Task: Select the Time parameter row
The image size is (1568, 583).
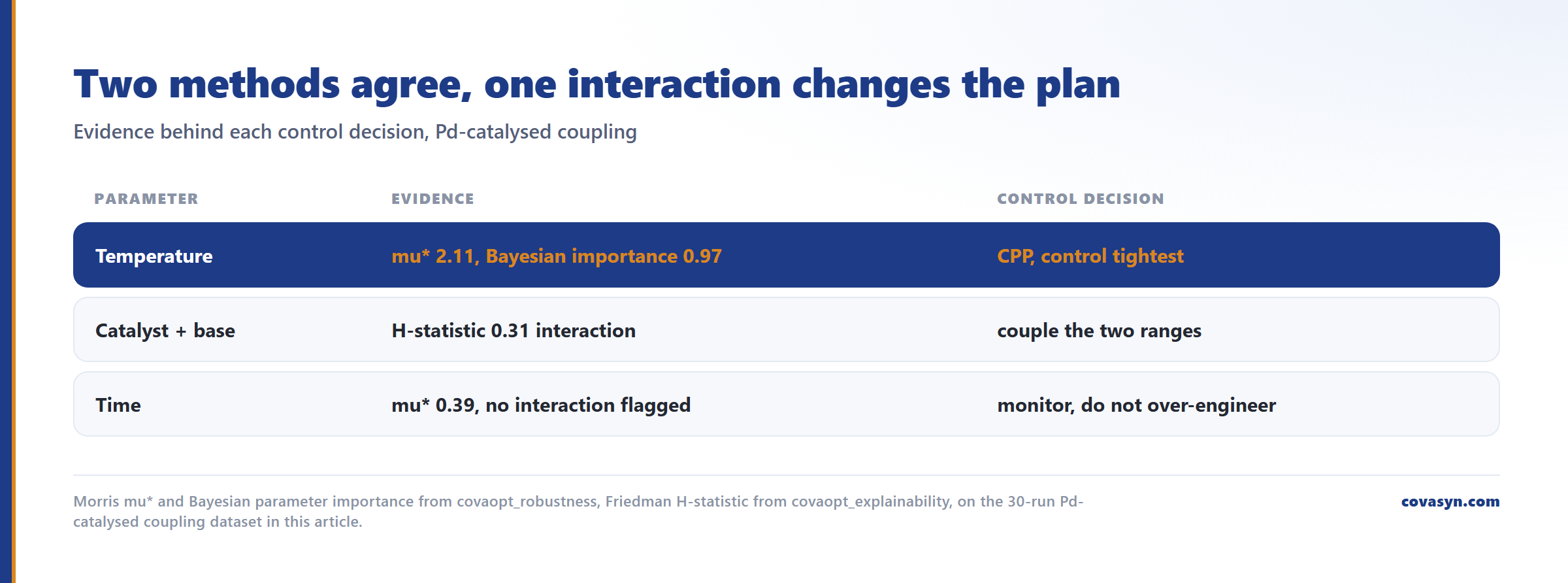Action: (x=786, y=404)
